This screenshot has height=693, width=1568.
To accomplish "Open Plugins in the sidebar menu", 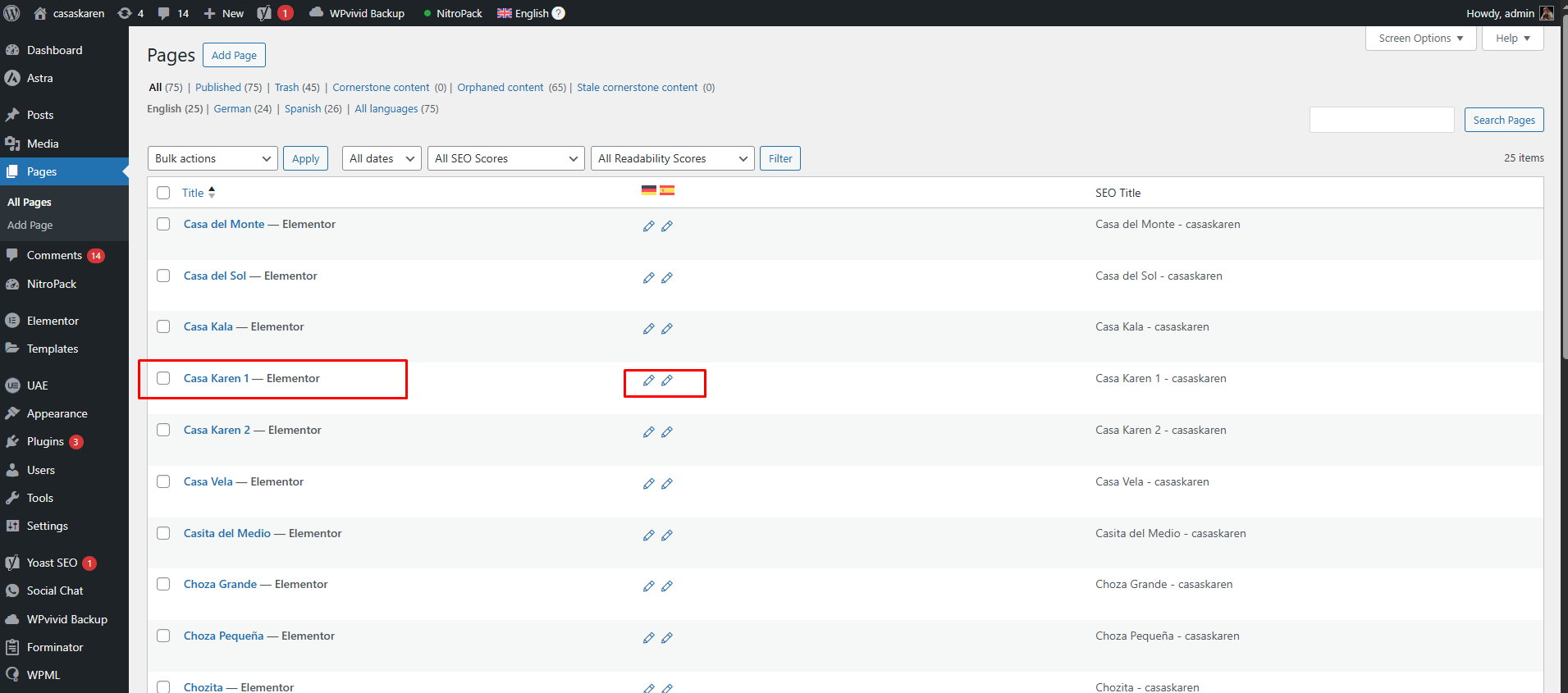I will point(45,441).
